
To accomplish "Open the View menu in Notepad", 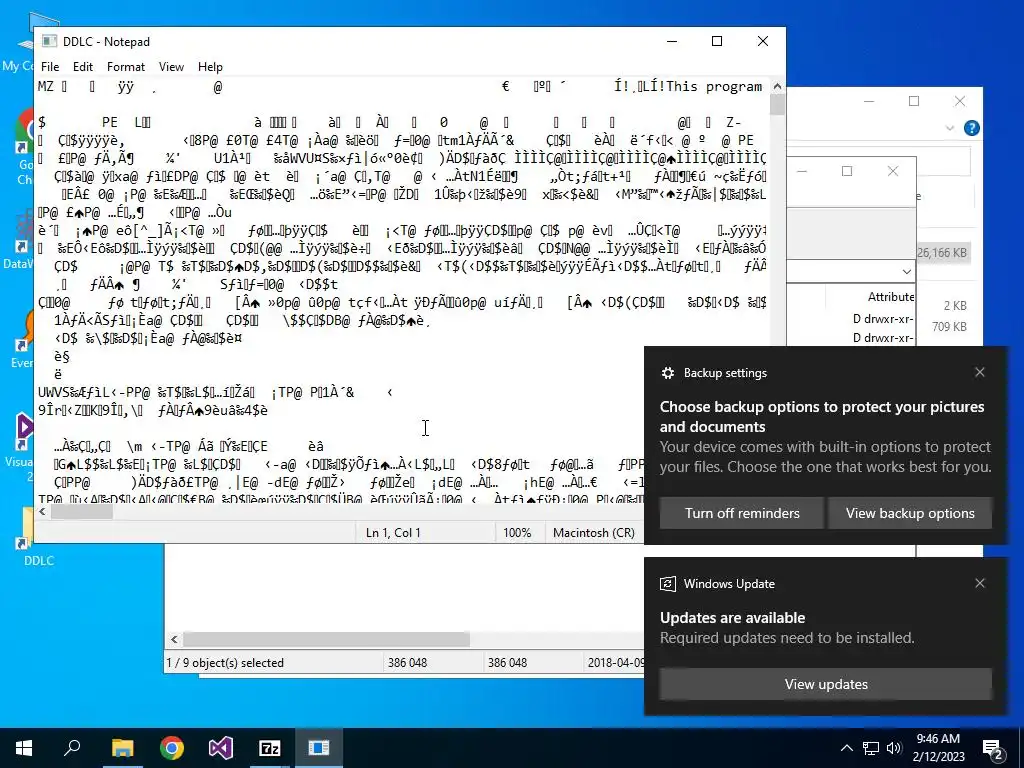I will tap(171, 67).
